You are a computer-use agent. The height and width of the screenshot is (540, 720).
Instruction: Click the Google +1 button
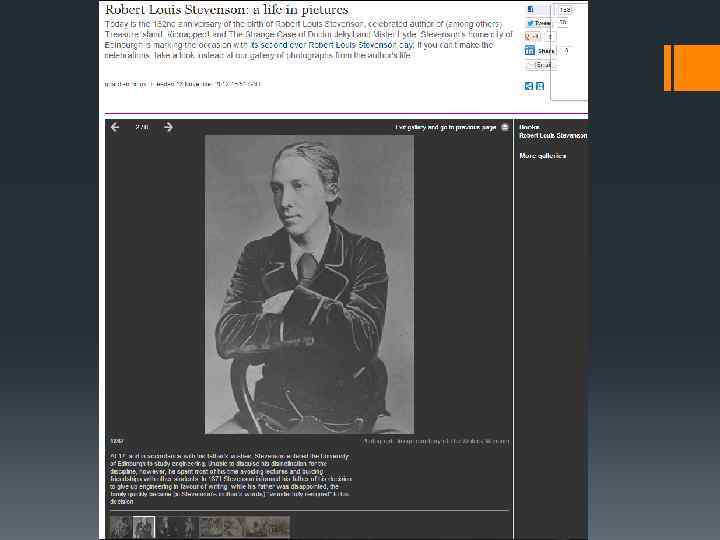point(533,37)
